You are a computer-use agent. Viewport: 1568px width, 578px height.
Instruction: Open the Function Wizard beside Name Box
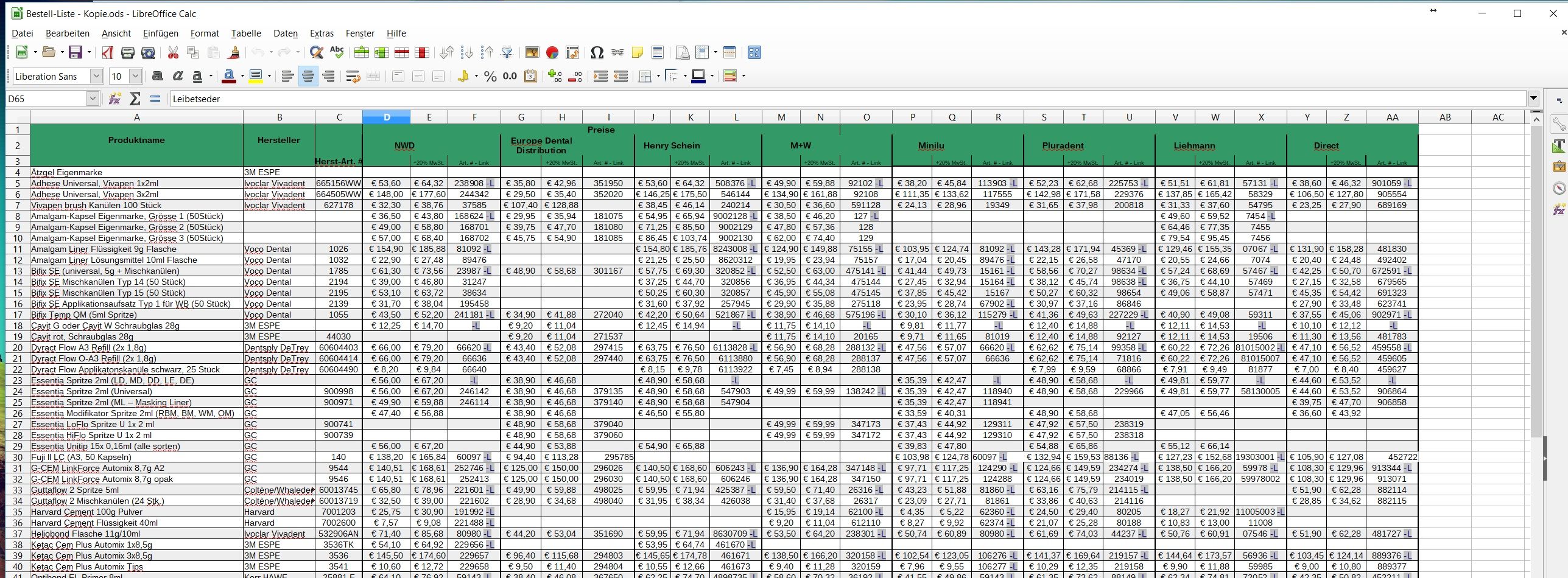click(114, 99)
